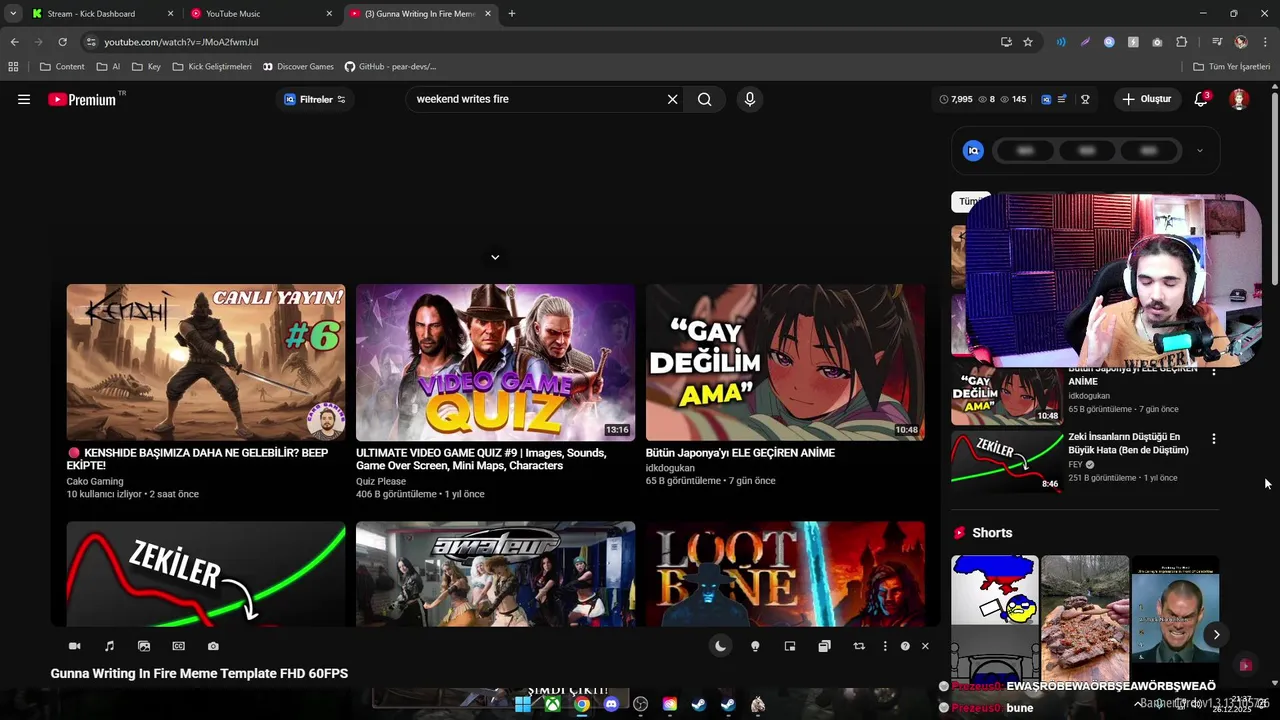Image resolution: width=1280 pixels, height=720 pixels.
Task: Toggle the CC captions button
Action: click(178, 646)
